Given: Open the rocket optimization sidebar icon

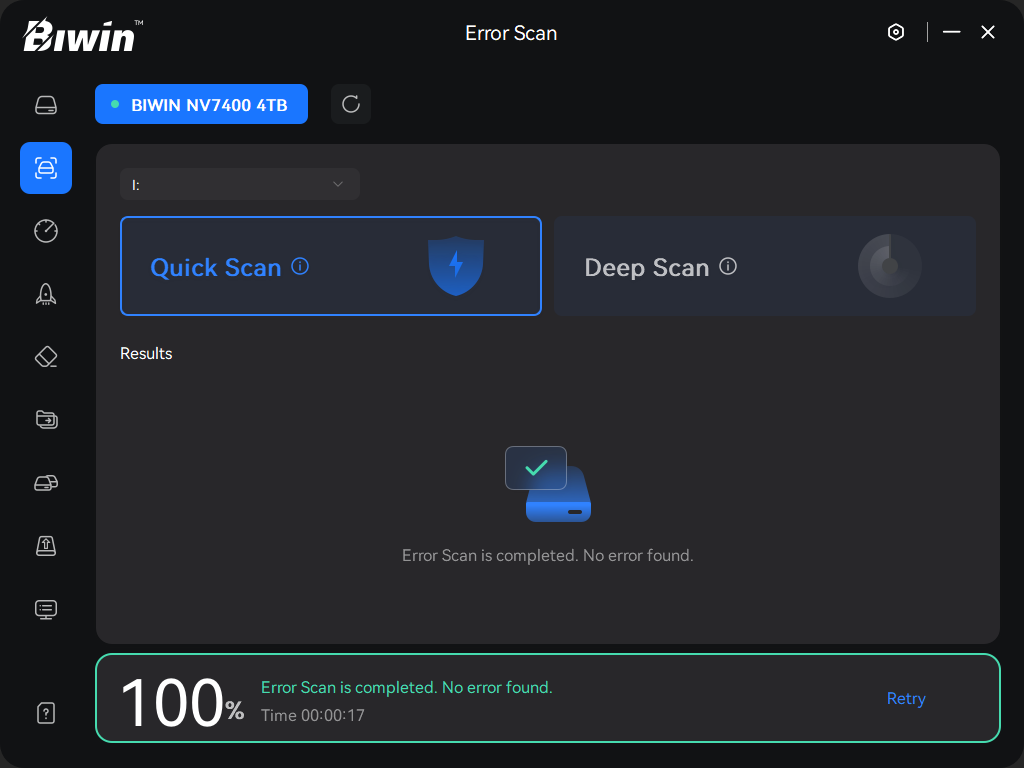Looking at the screenshot, I should point(46,293).
